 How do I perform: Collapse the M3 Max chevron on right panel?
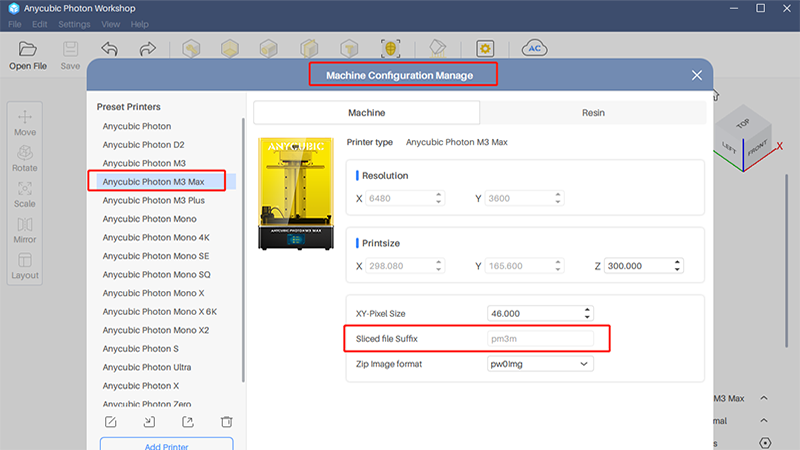(x=764, y=399)
